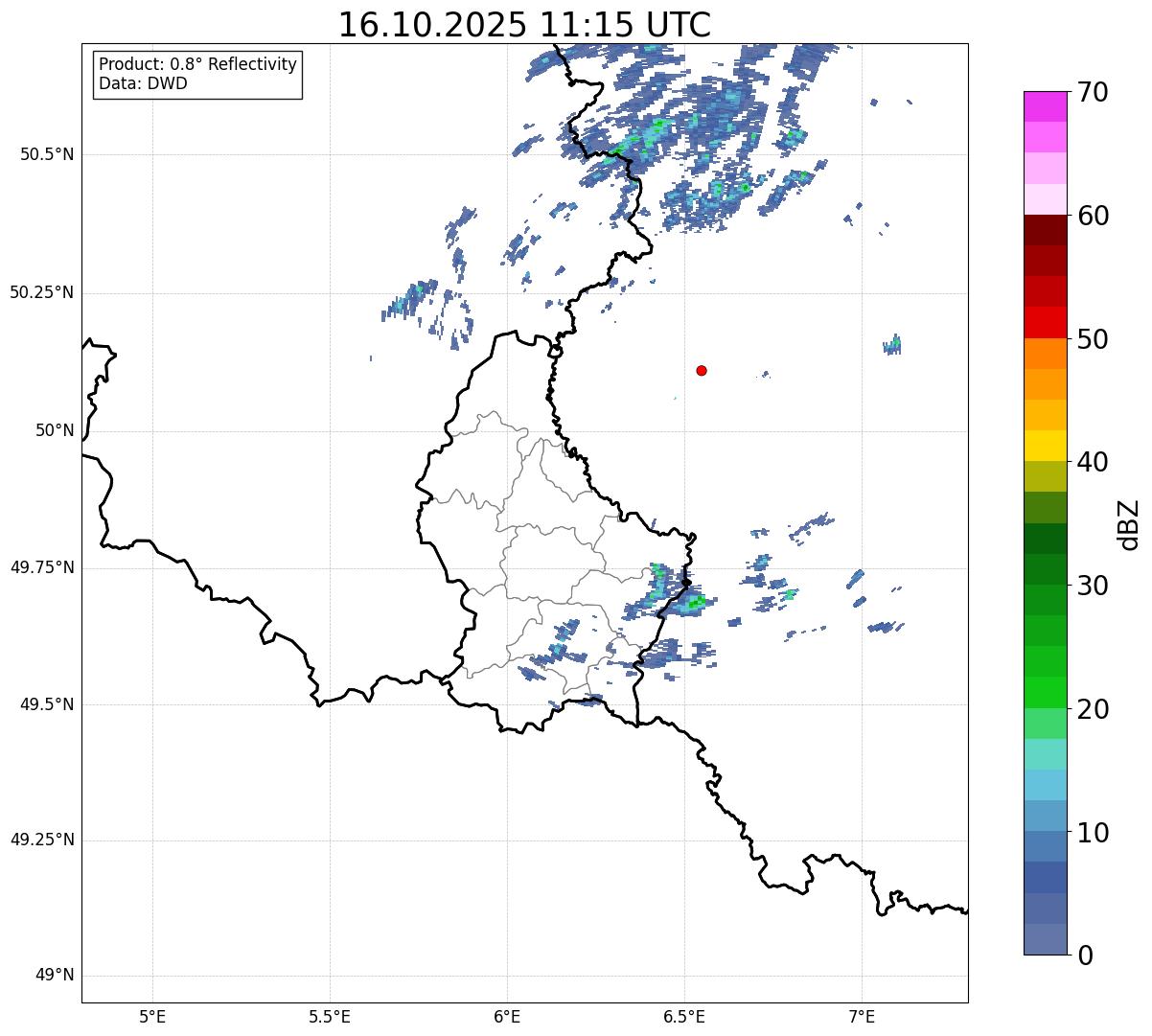
Task: Click the colorbar tick label 30
Action: pyautogui.click(x=1094, y=586)
